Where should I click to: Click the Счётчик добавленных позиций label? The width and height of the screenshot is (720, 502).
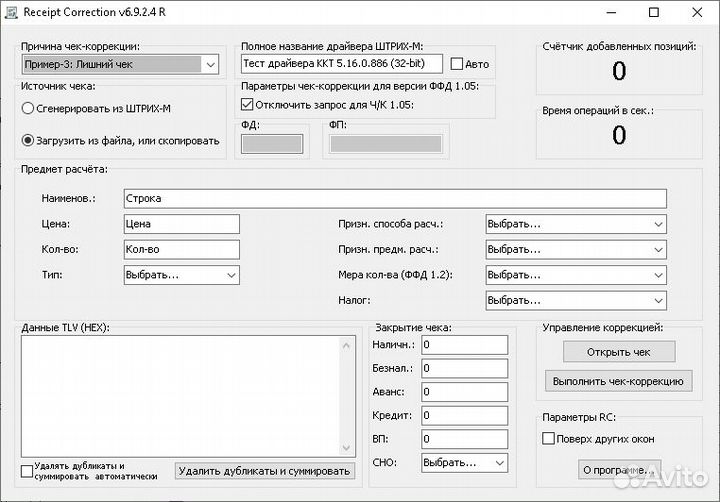(619, 46)
